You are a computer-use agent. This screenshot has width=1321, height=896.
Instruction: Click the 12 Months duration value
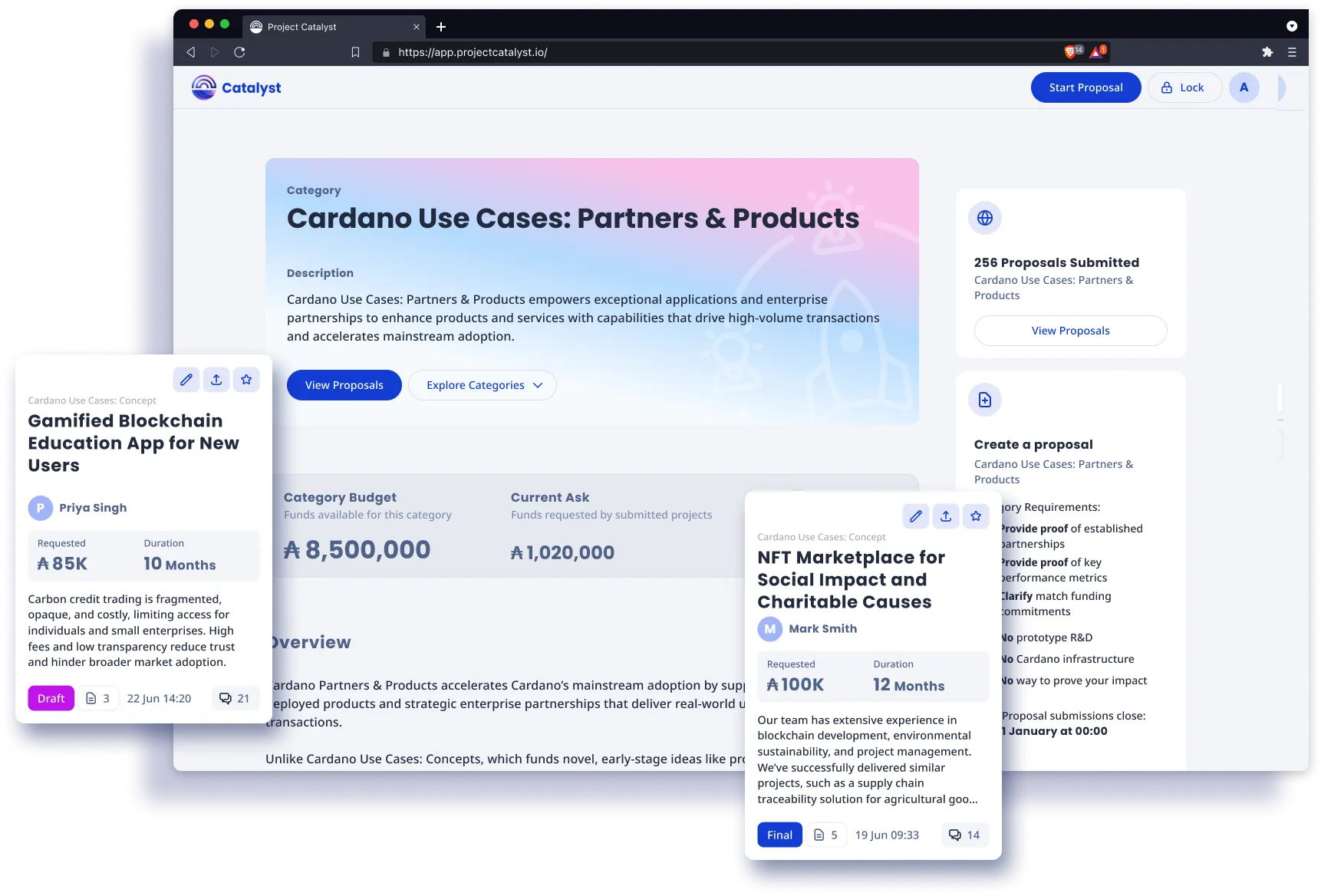[909, 685]
